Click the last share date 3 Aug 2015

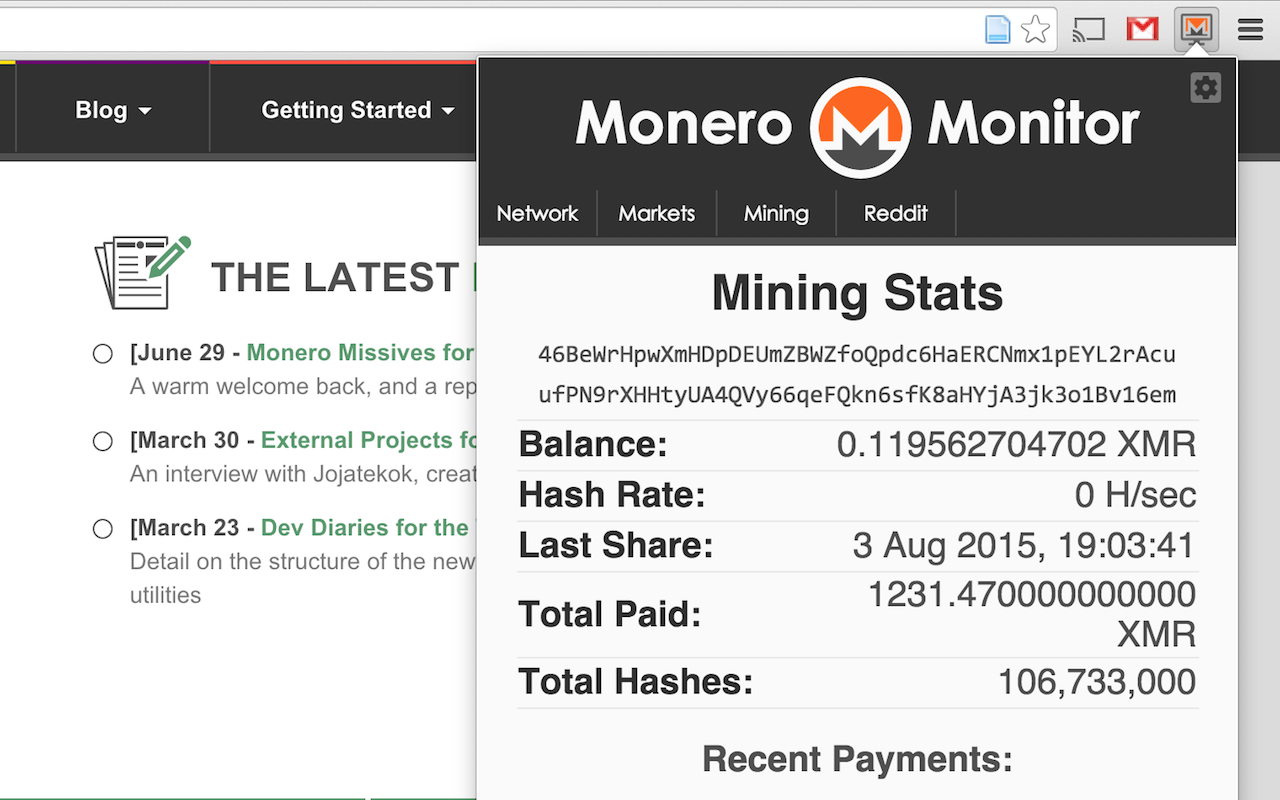1024,545
